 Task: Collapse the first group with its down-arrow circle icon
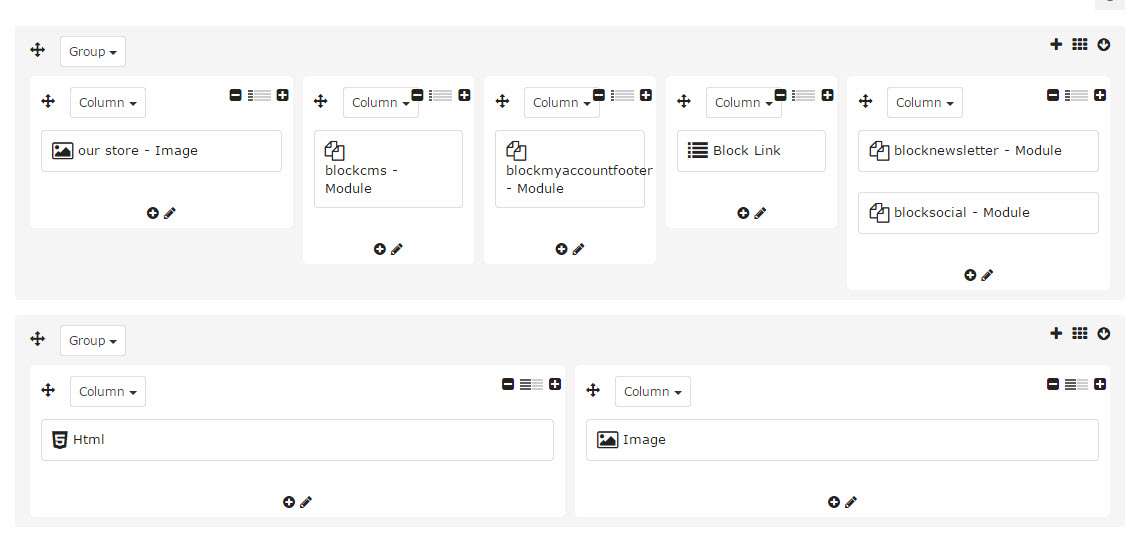tap(1104, 45)
